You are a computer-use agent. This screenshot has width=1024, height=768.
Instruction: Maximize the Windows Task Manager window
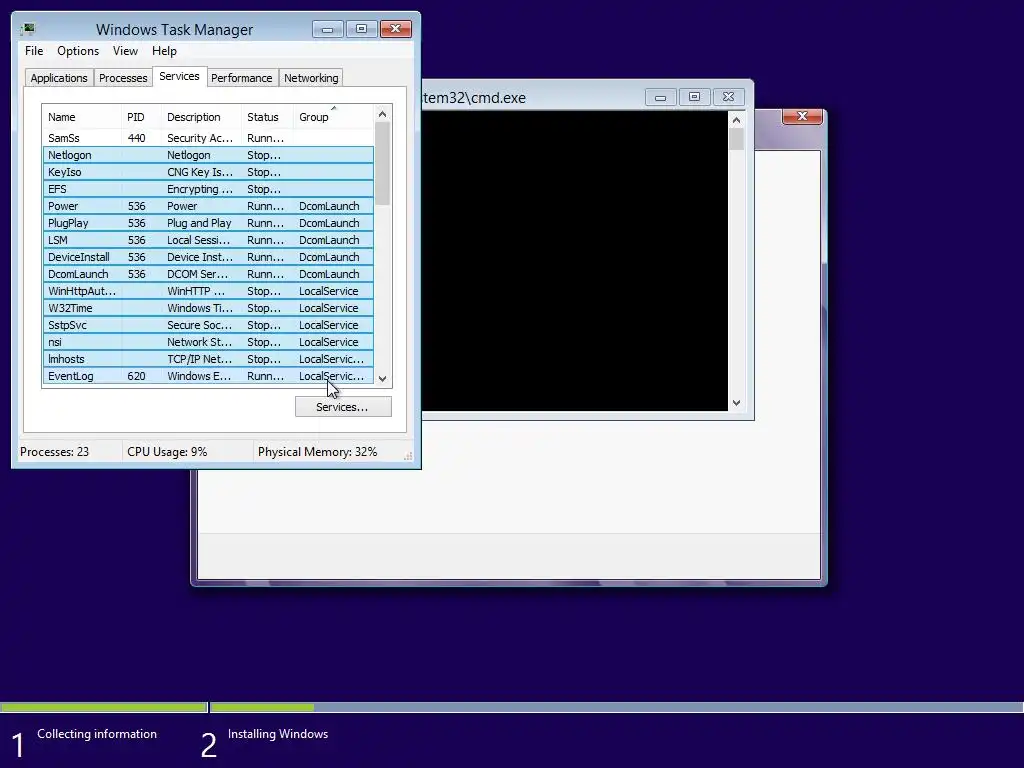pos(361,29)
